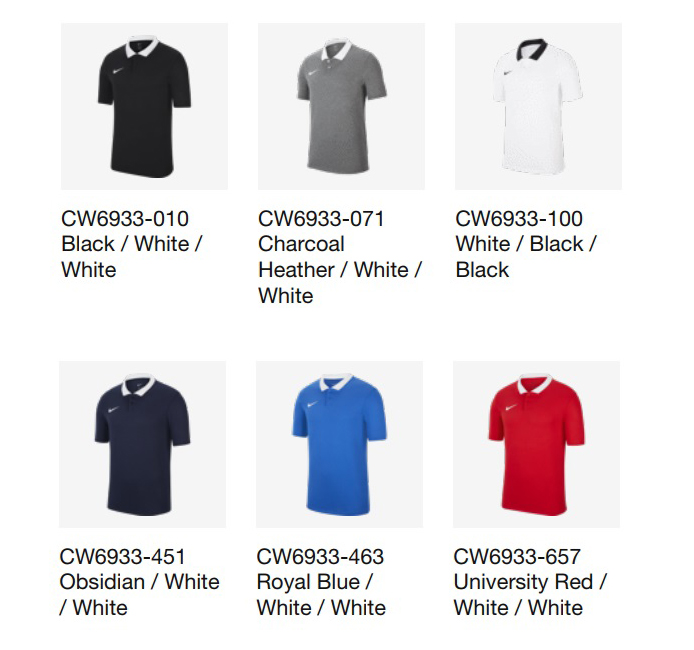Select the university red polo image
Image resolution: width=694 pixels, height=650 pixels.
point(536,444)
